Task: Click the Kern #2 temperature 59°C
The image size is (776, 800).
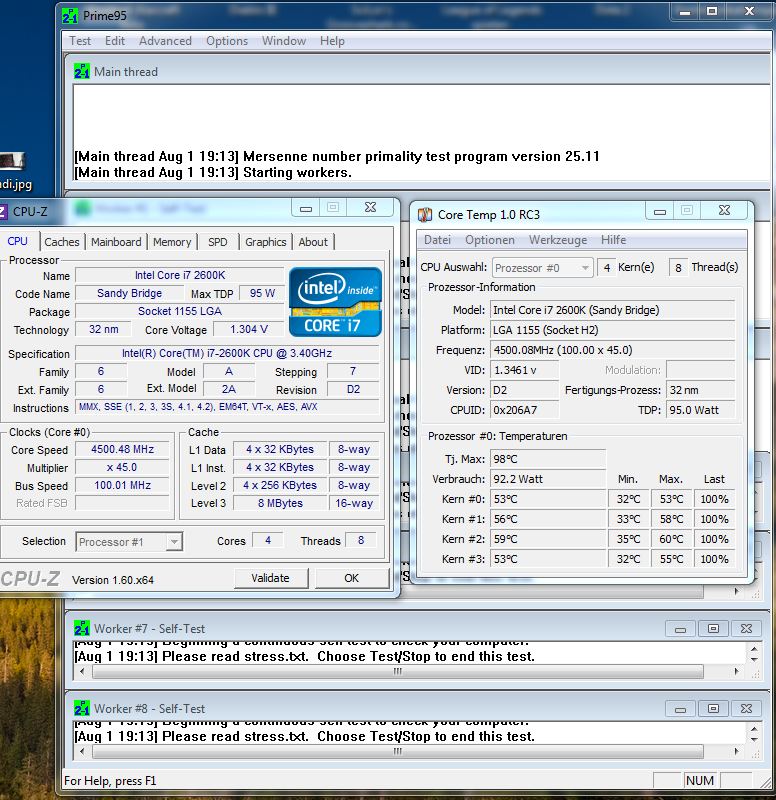Action: pos(548,539)
